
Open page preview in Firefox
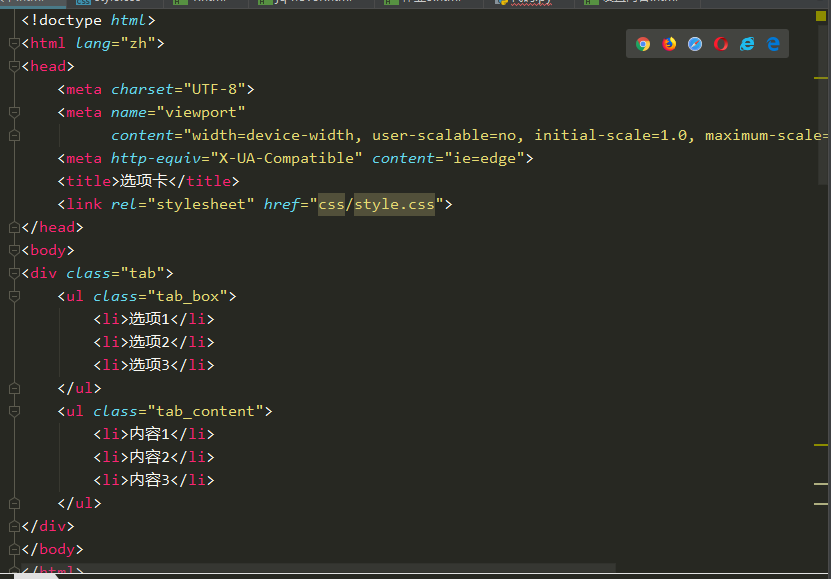(669, 44)
